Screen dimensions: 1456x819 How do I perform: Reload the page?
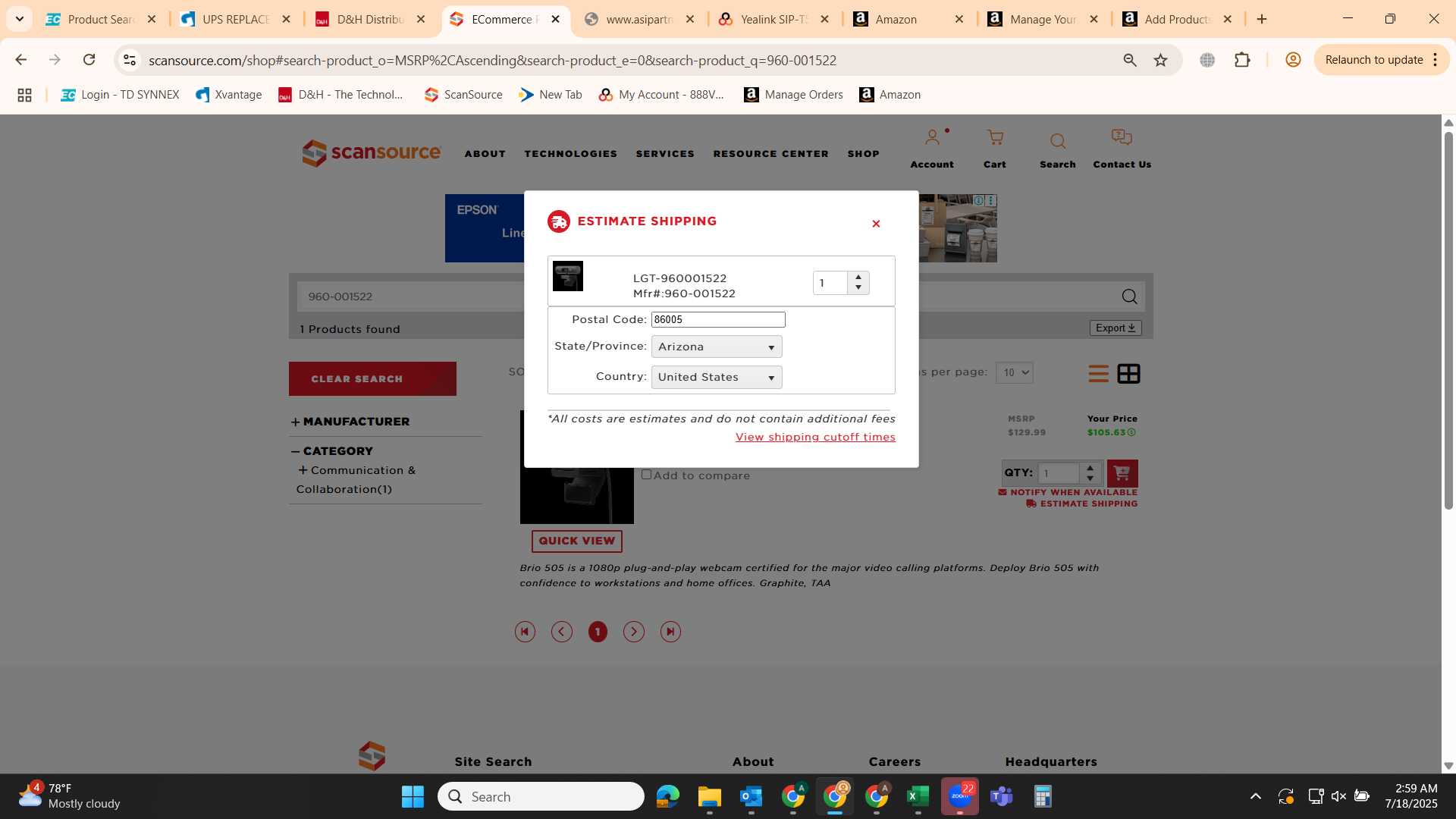(89, 60)
